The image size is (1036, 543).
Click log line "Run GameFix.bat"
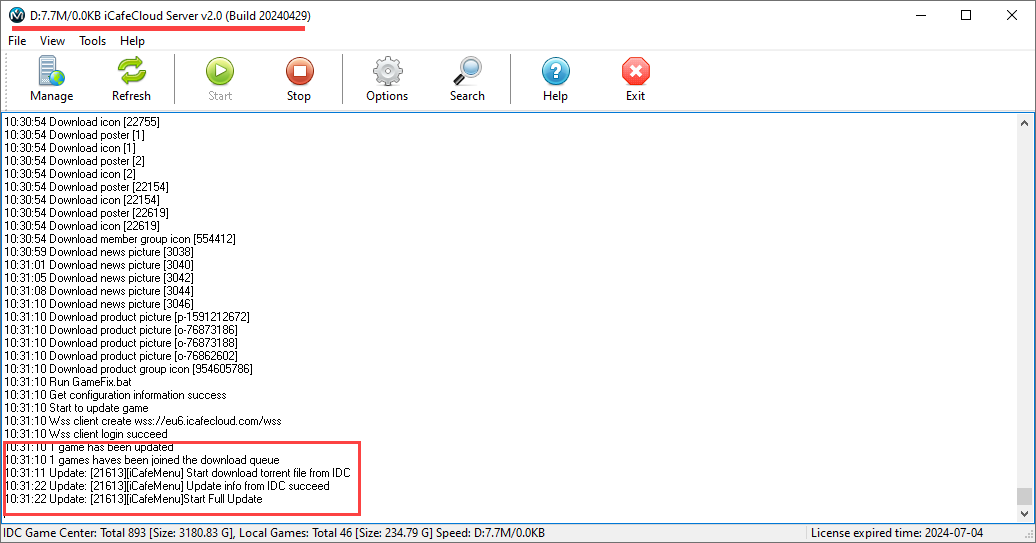pos(68,382)
